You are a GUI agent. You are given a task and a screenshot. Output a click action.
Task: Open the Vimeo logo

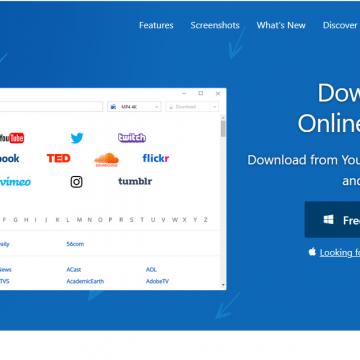(15, 182)
